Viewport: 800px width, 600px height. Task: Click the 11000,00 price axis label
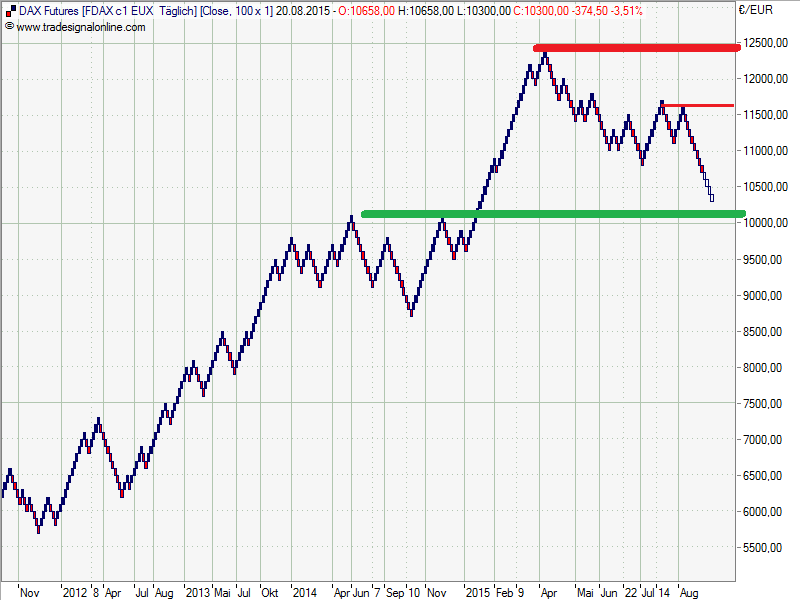point(766,151)
